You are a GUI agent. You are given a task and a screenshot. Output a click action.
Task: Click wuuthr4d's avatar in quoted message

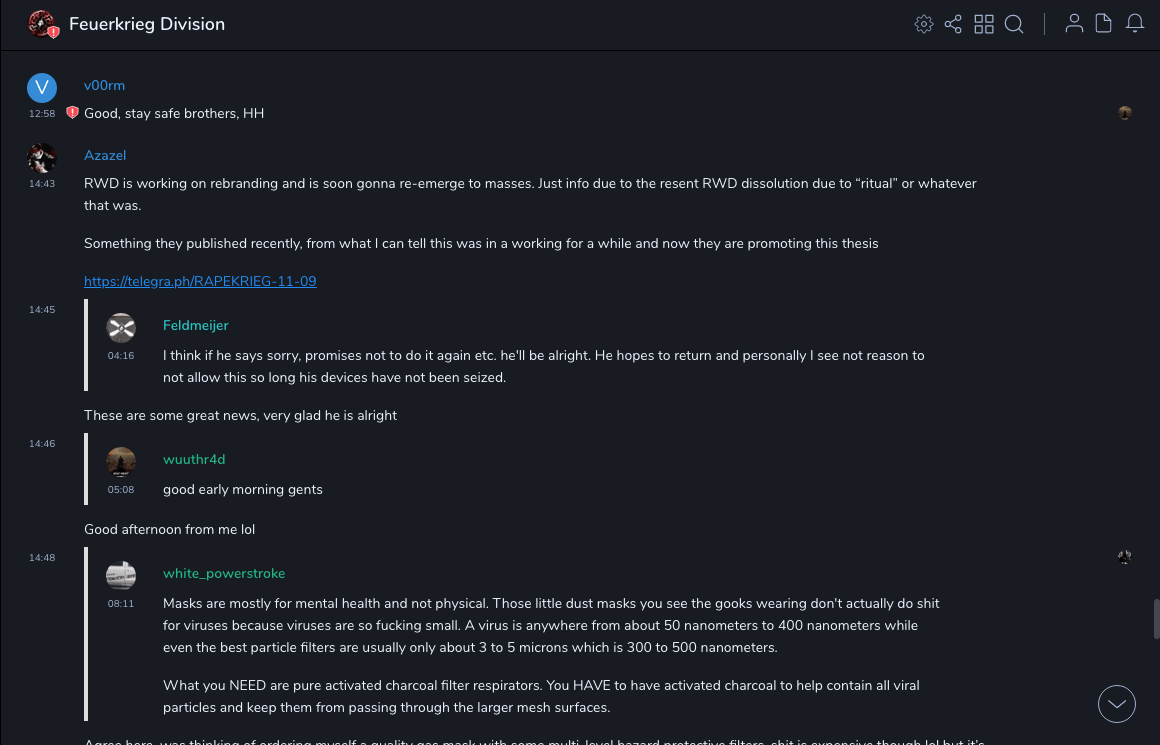(121, 462)
